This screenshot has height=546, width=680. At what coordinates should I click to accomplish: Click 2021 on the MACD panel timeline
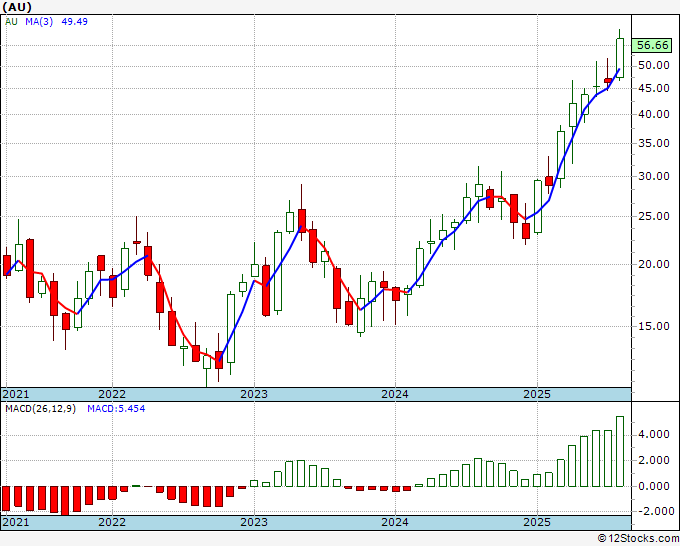[x=16, y=522]
